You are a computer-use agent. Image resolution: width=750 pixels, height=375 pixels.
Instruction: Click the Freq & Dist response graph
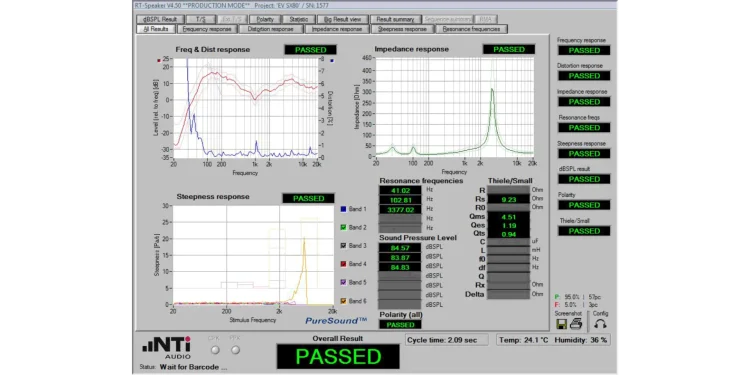[x=245, y=108]
